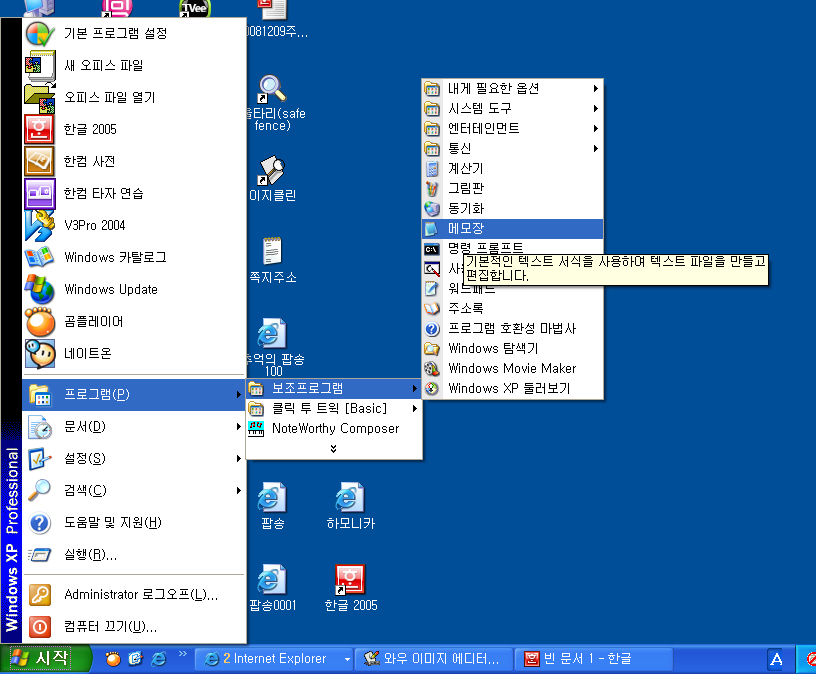The height and width of the screenshot is (674, 816).
Task: Select the 보조프로그램 accessories folder entry
Action: coord(334,388)
